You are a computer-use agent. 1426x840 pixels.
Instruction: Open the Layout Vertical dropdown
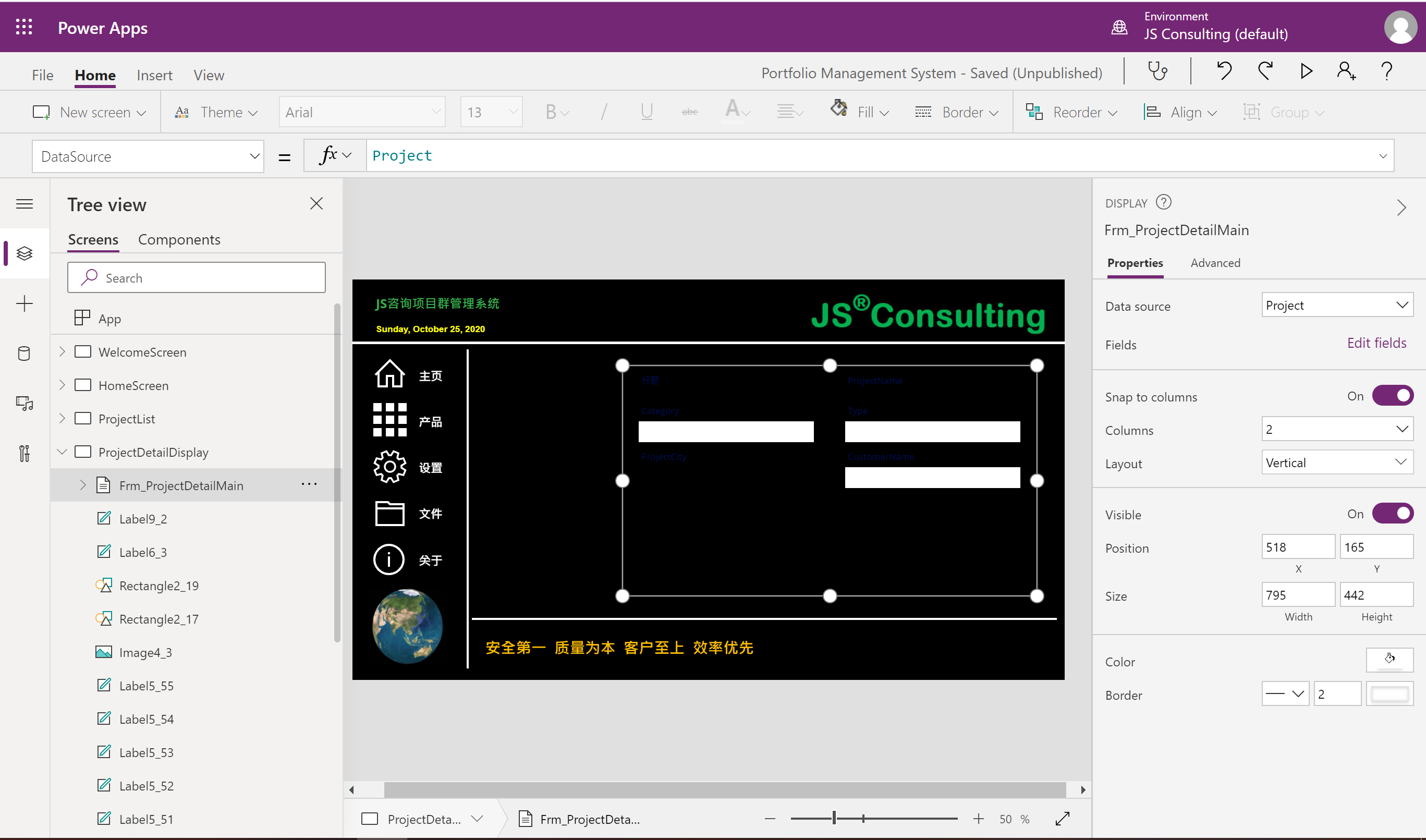(x=1337, y=462)
